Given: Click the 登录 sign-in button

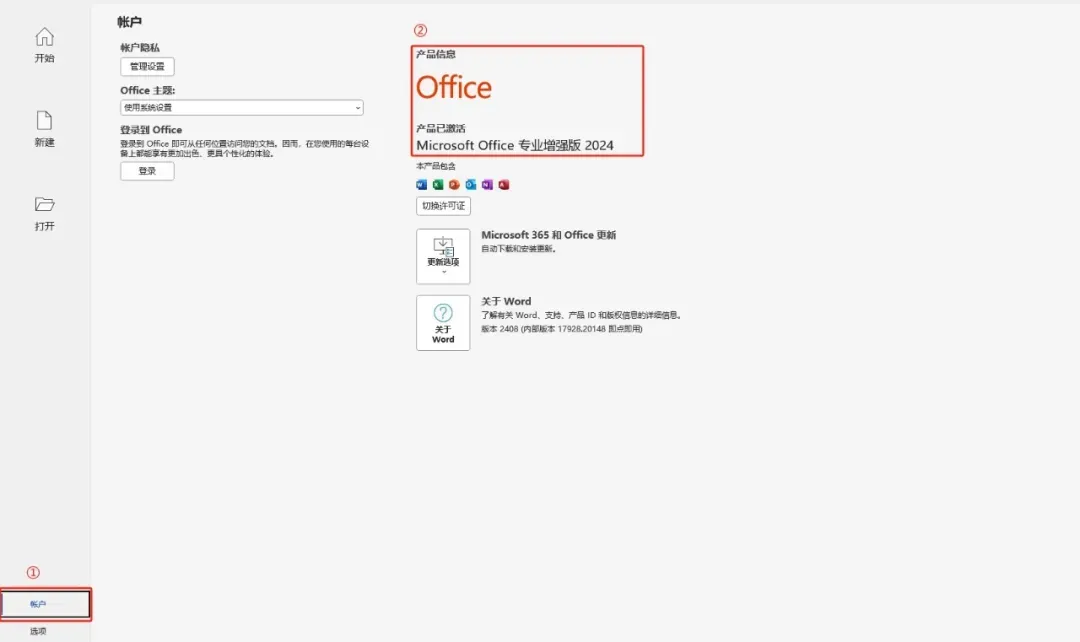Looking at the screenshot, I should [x=147, y=171].
